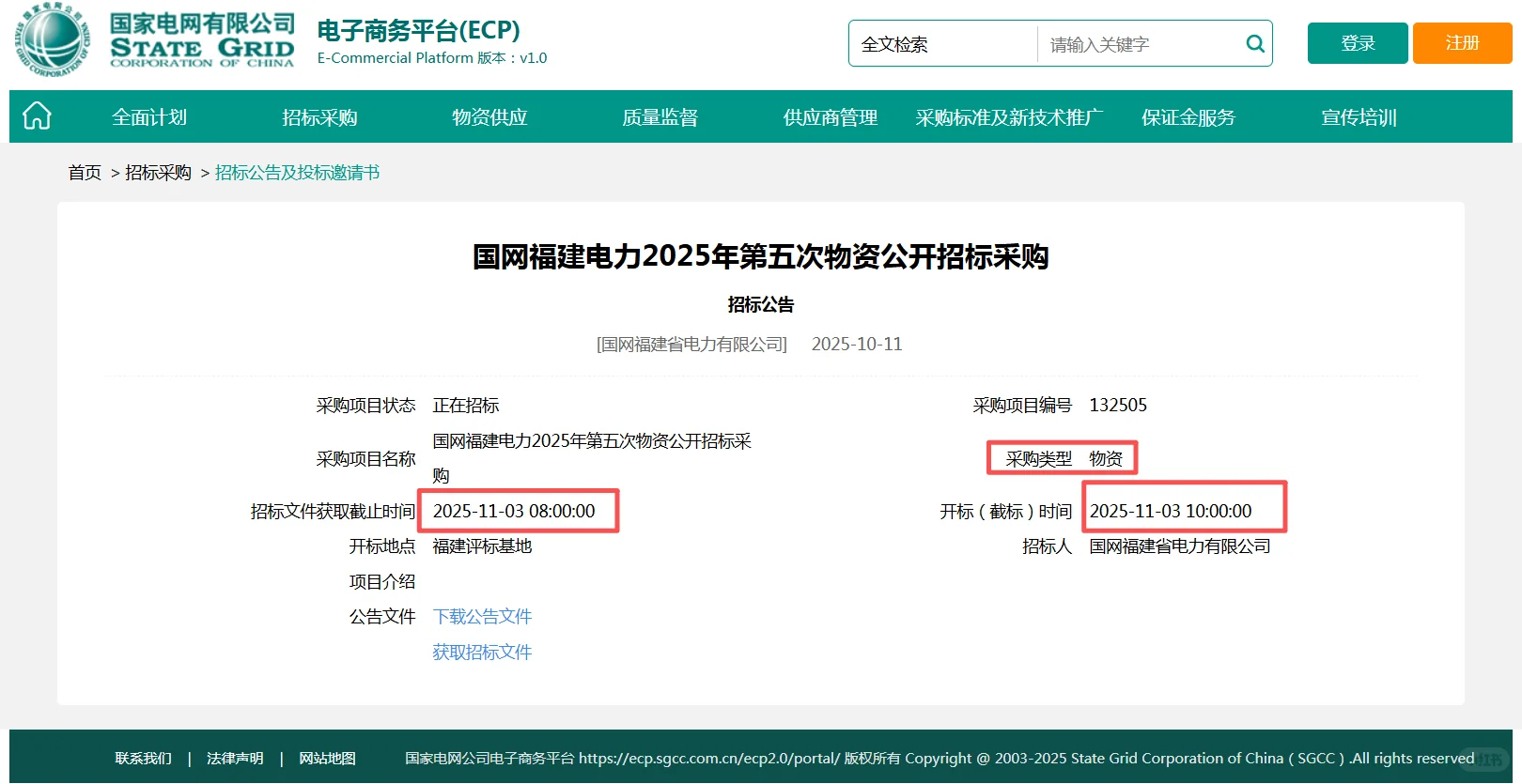This screenshot has height=784, width=1522.
Task: Open the 招标采购 menu
Action: (x=319, y=117)
